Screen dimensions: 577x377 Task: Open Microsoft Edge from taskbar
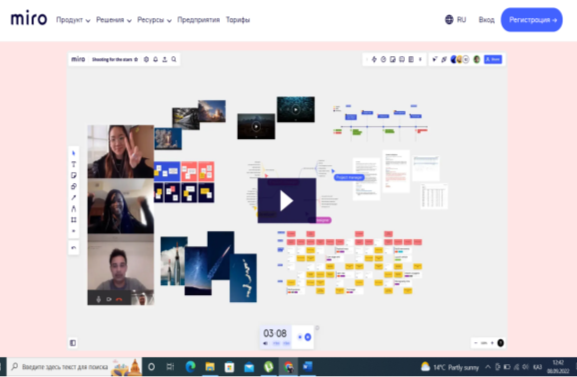tap(190, 367)
